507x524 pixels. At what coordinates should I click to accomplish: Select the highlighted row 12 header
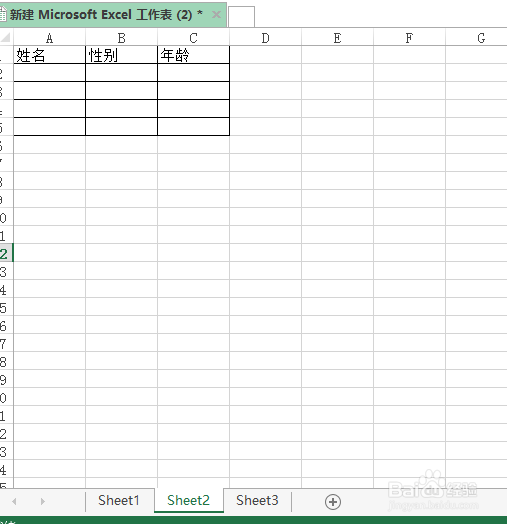6,253
